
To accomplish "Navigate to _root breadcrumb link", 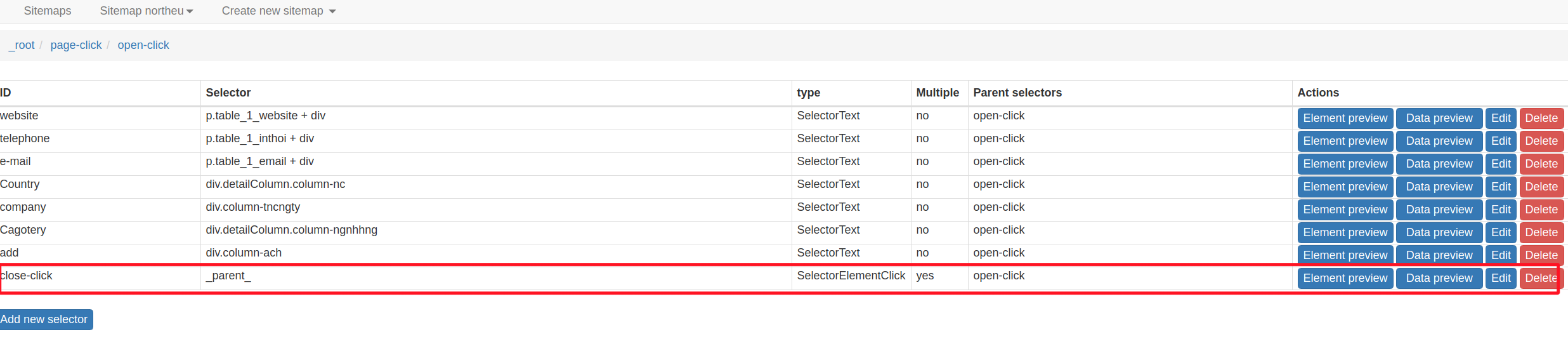I will [22, 45].
